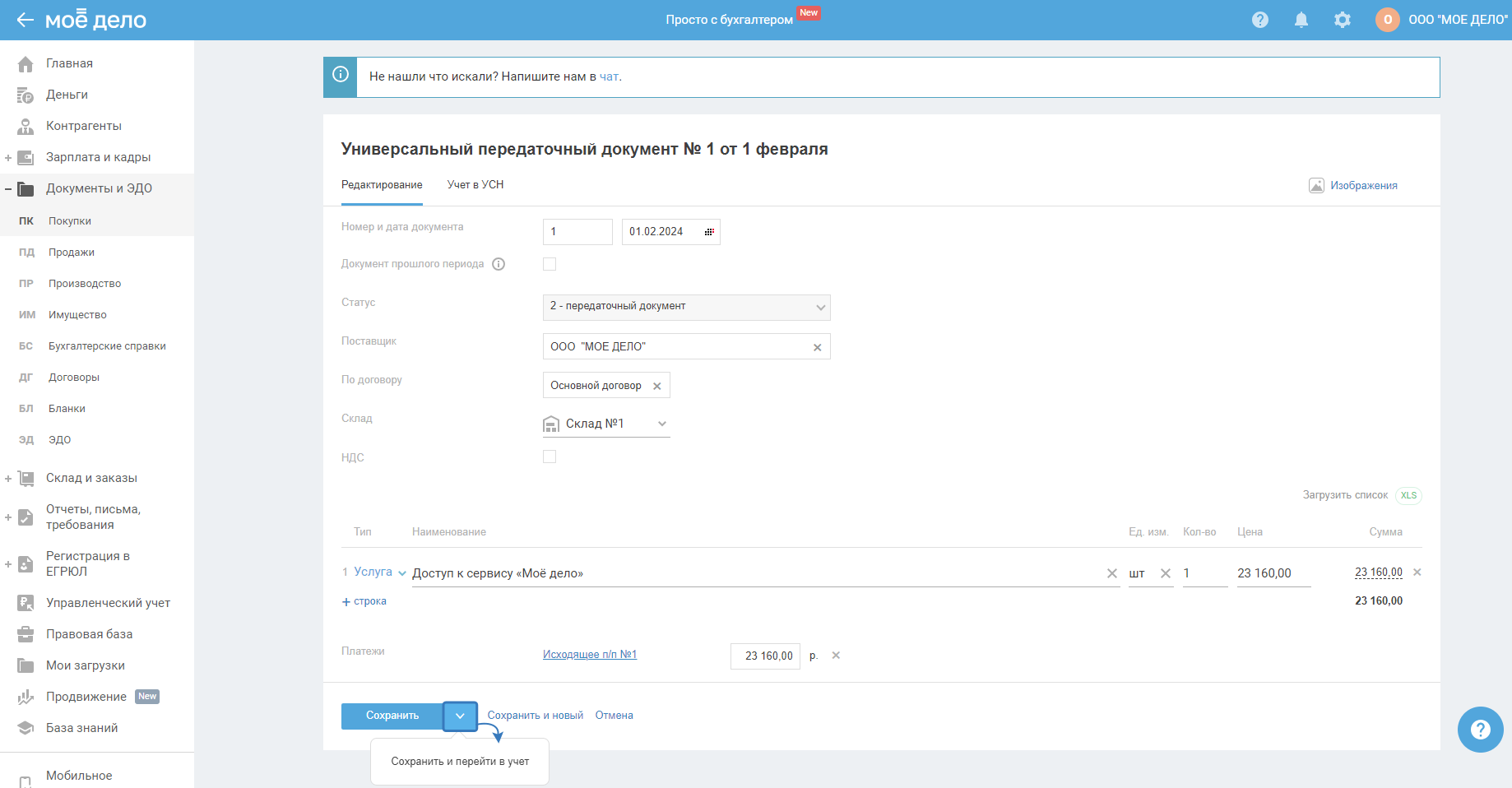Open the Исходящее п/п №1 link

click(x=590, y=655)
